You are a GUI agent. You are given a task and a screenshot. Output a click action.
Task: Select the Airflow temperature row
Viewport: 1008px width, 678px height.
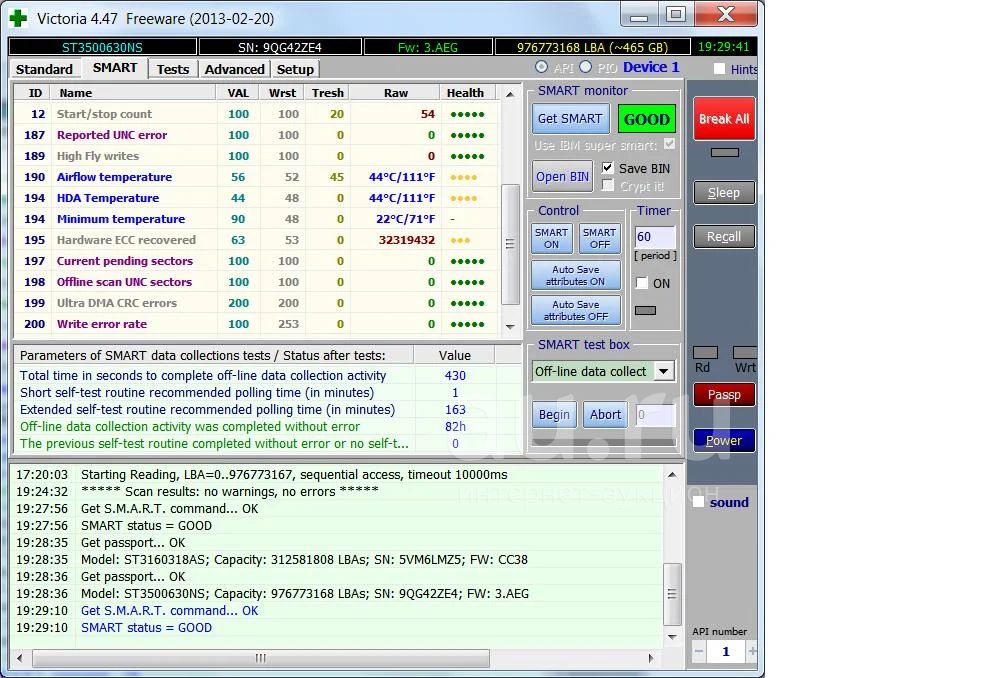click(x=256, y=177)
